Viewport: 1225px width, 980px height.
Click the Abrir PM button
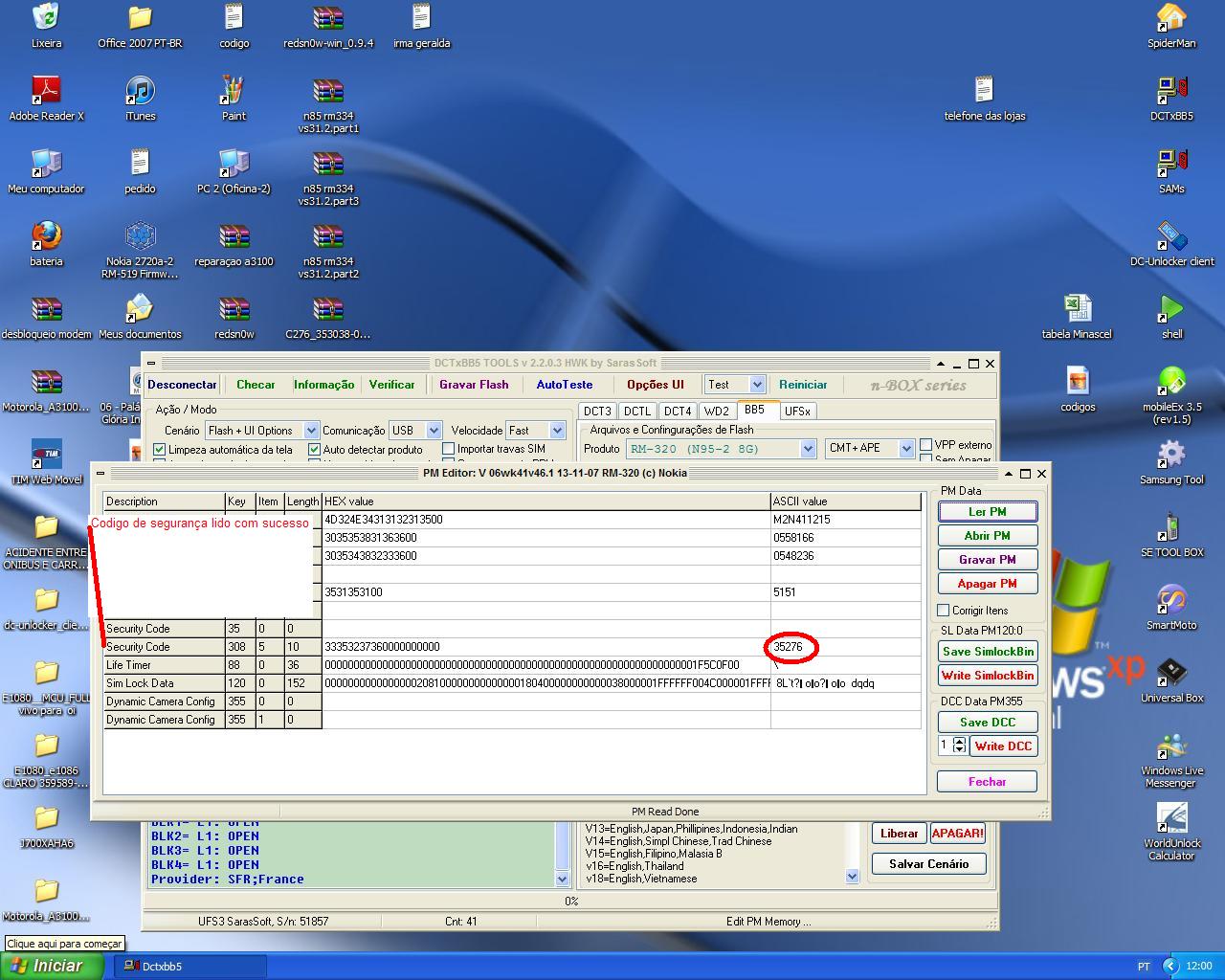point(987,536)
